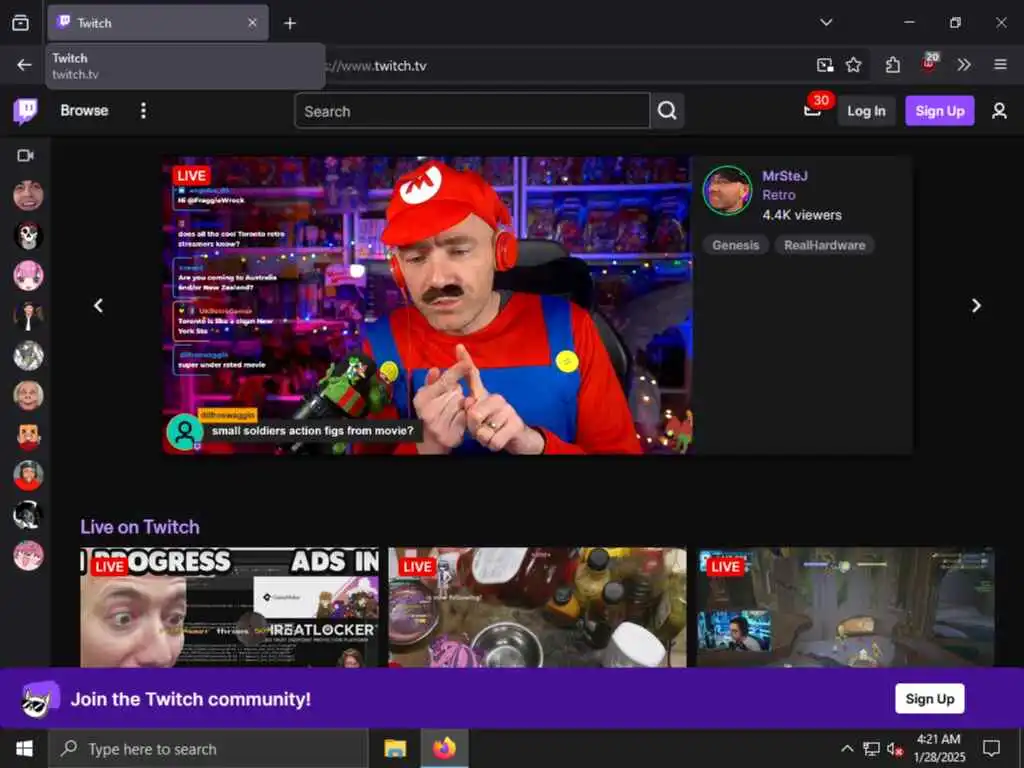
Task: Go to previous featured stream with left arrow
Action: (x=99, y=306)
